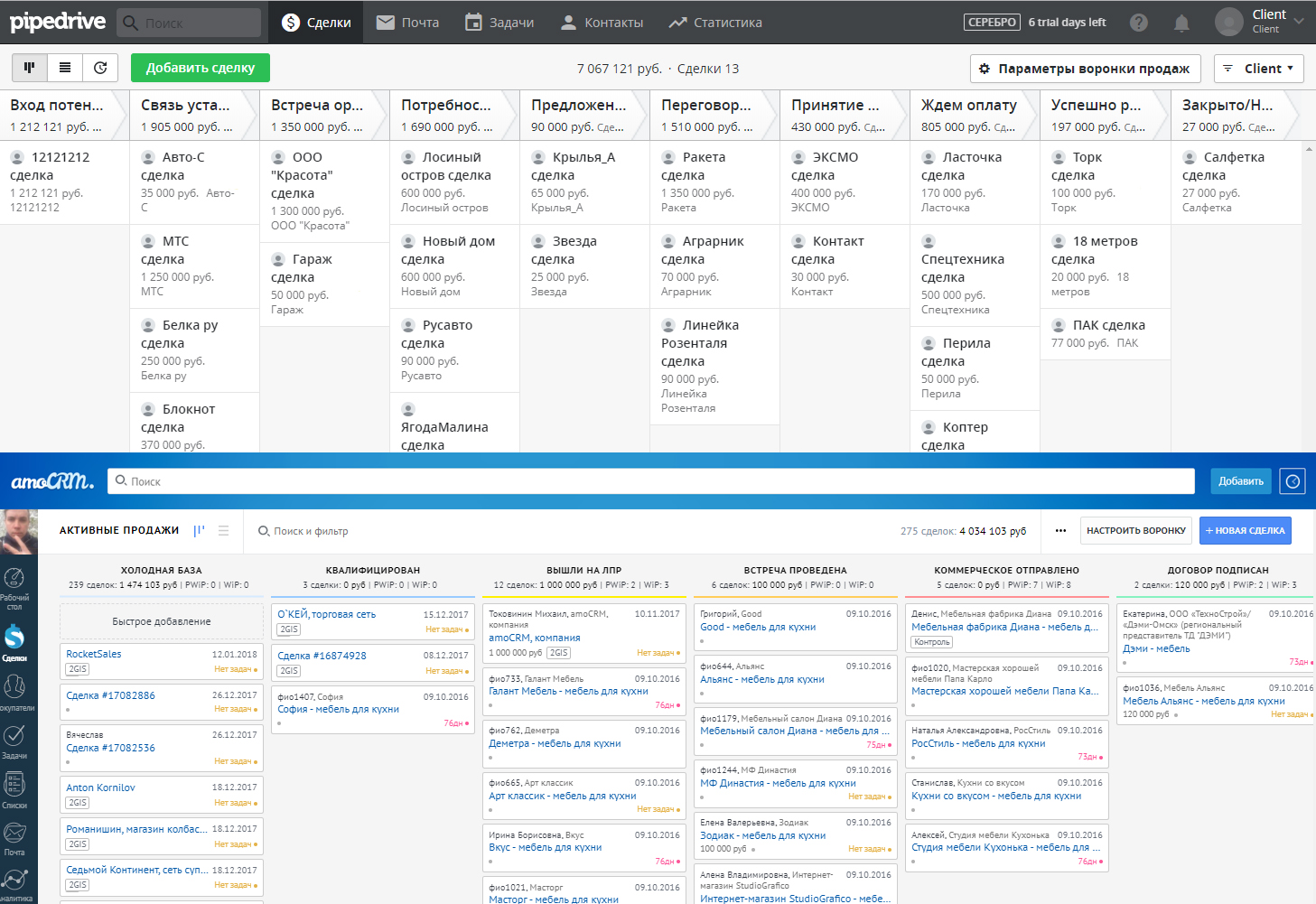Click person icon on Ласточка сделка
Image resolution: width=1316 pixels, height=904 pixels.
pyautogui.click(x=929, y=157)
